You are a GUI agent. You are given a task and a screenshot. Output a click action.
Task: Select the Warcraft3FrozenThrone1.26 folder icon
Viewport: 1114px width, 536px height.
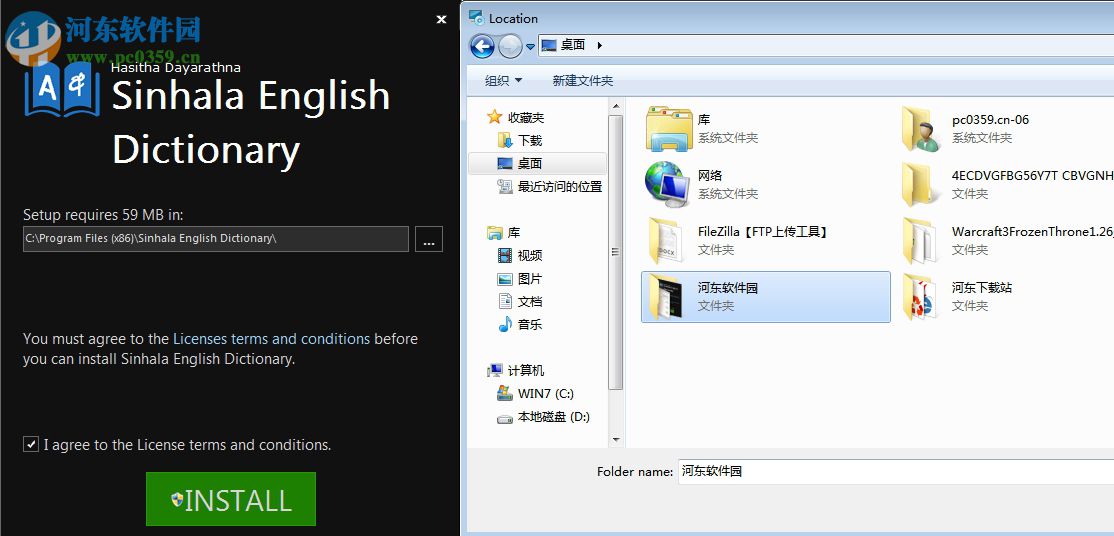tap(921, 241)
